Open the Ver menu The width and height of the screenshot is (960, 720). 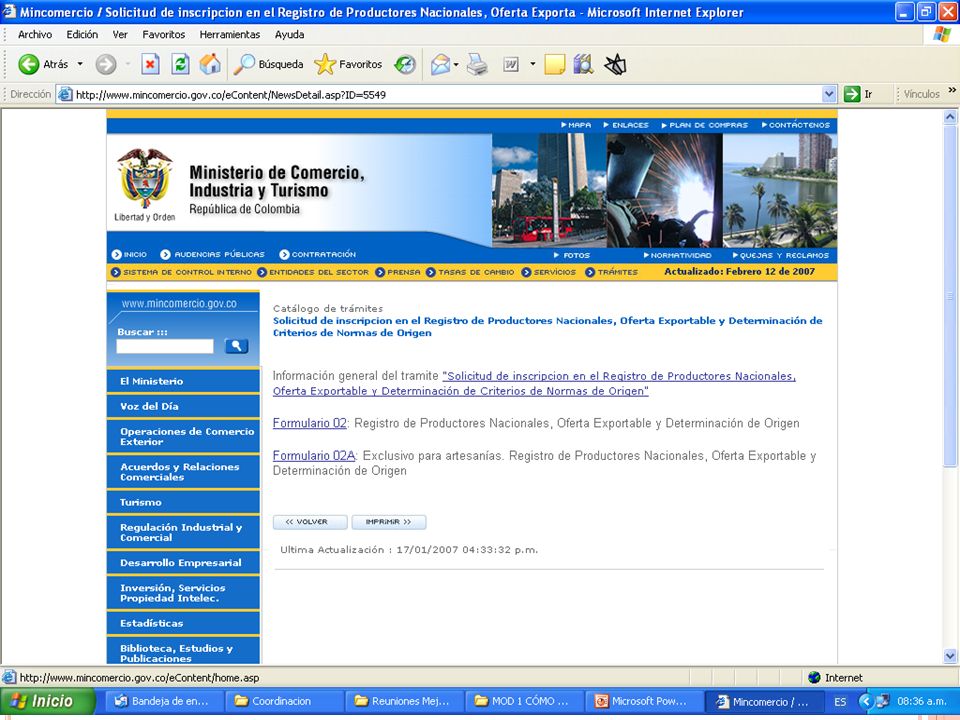tap(120, 35)
